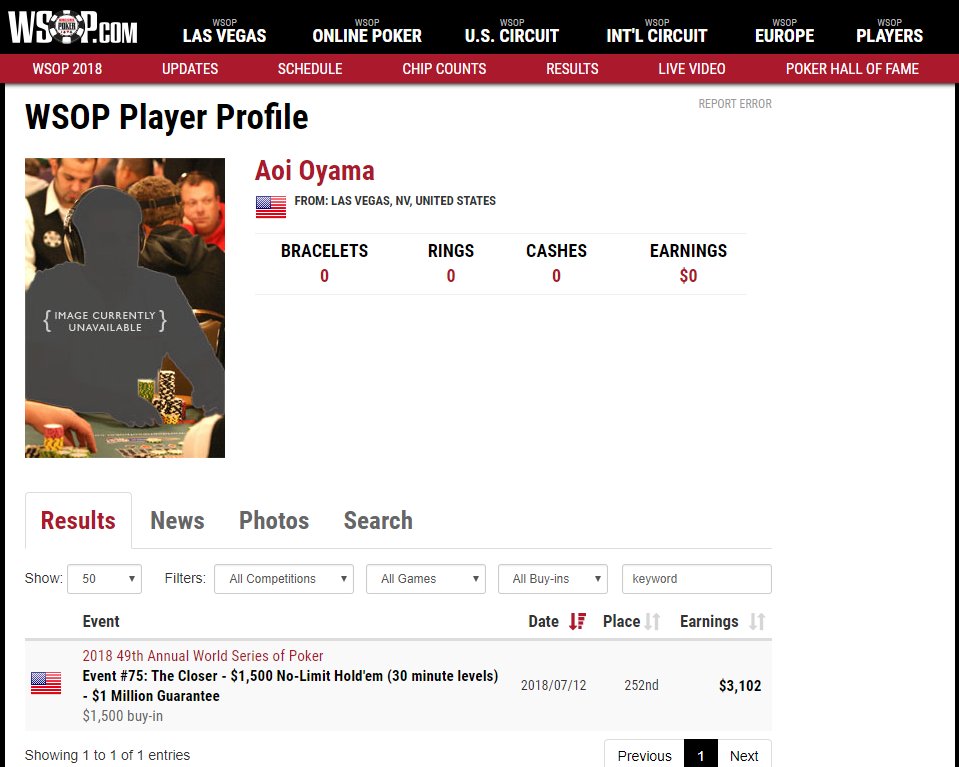Click the Bracelets stat heading
959x767 pixels.
coord(324,251)
